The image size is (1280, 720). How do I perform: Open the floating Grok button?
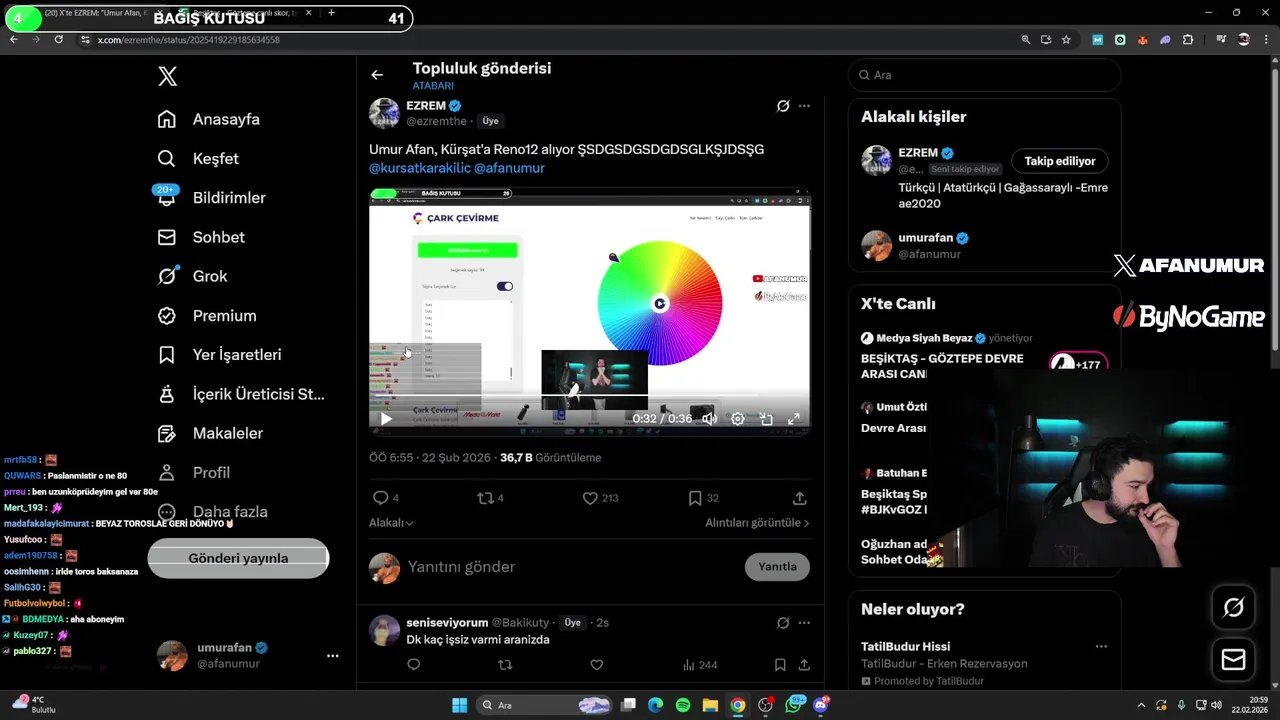[1234, 608]
